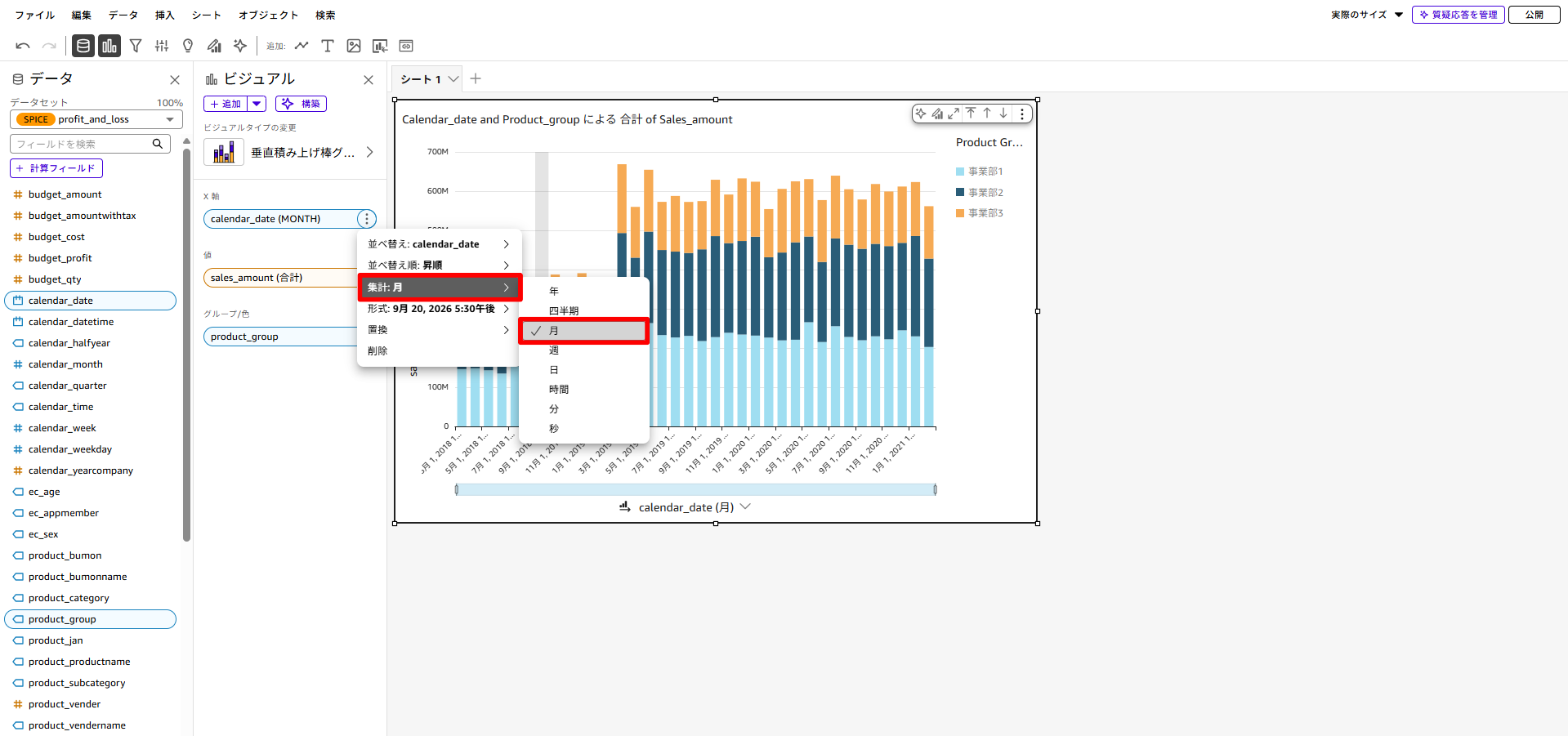
Task: Toggle the Visuals panel bar-chart icon
Action: [109, 46]
